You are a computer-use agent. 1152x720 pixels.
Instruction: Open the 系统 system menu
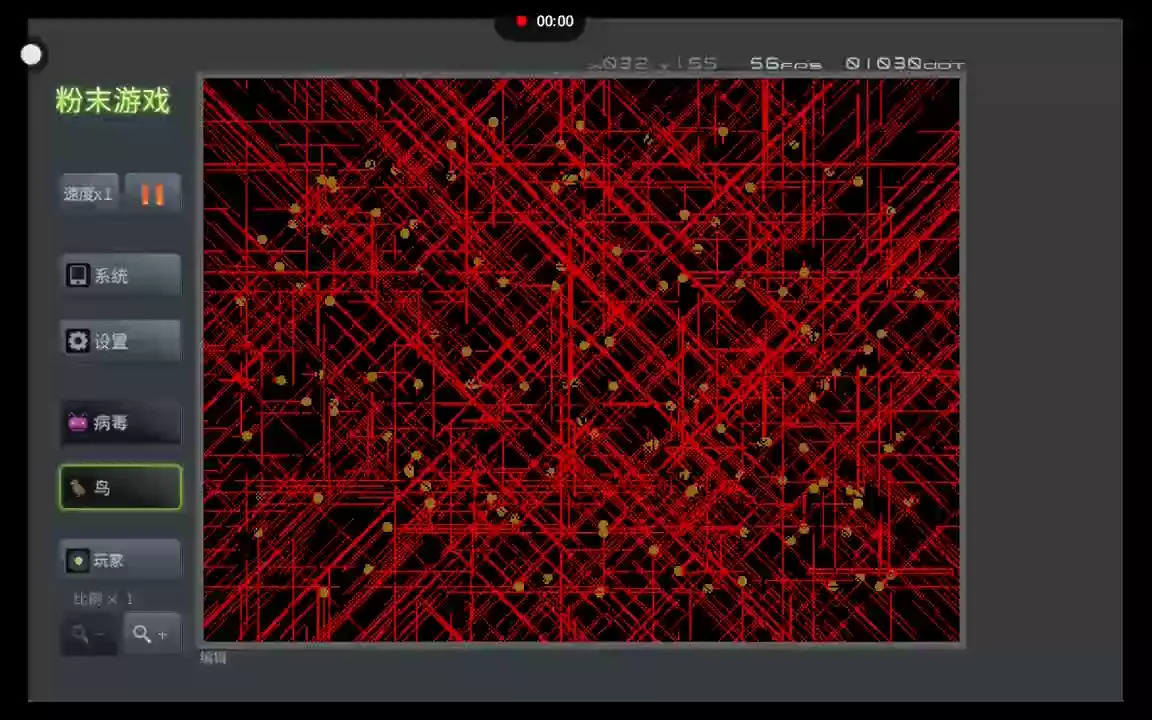point(120,276)
